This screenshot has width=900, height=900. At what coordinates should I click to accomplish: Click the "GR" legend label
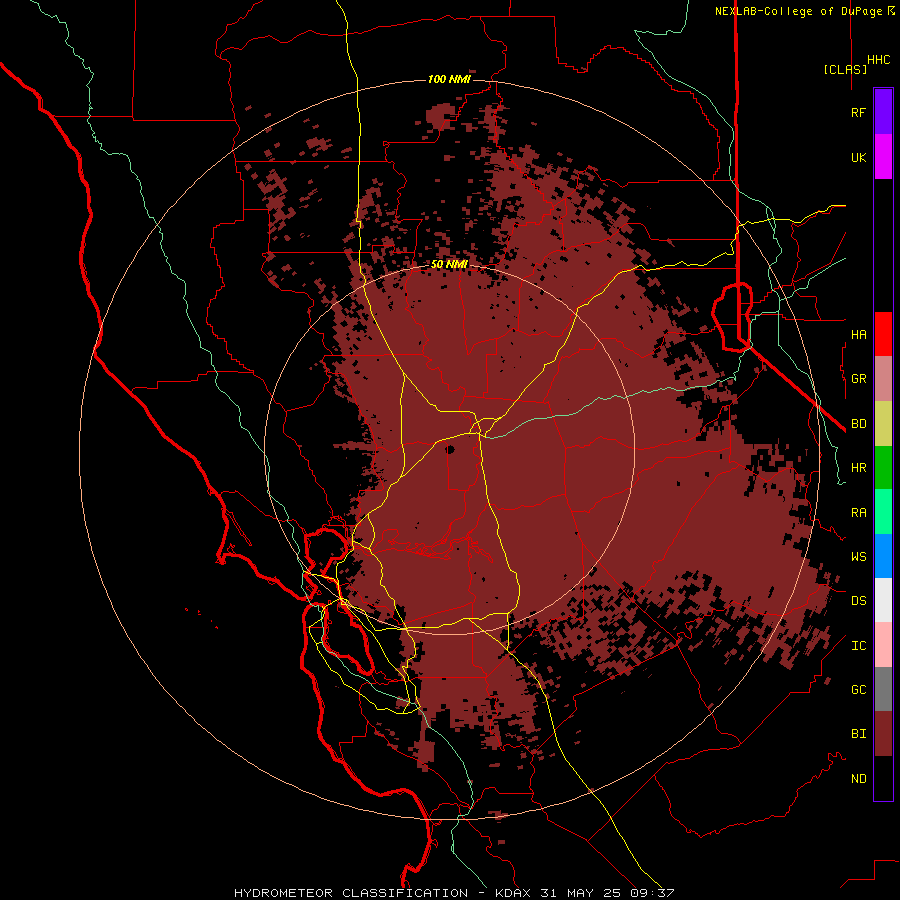[x=858, y=379]
